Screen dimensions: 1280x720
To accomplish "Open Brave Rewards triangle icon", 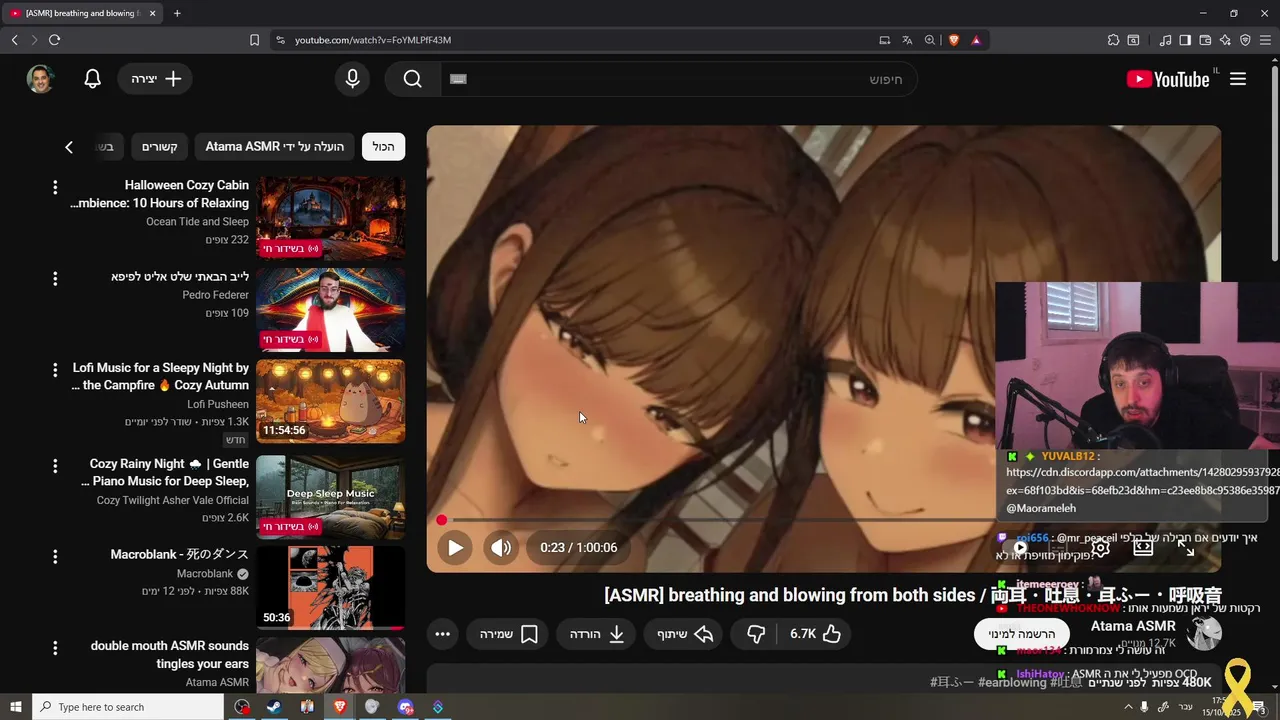I will [976, 40].
